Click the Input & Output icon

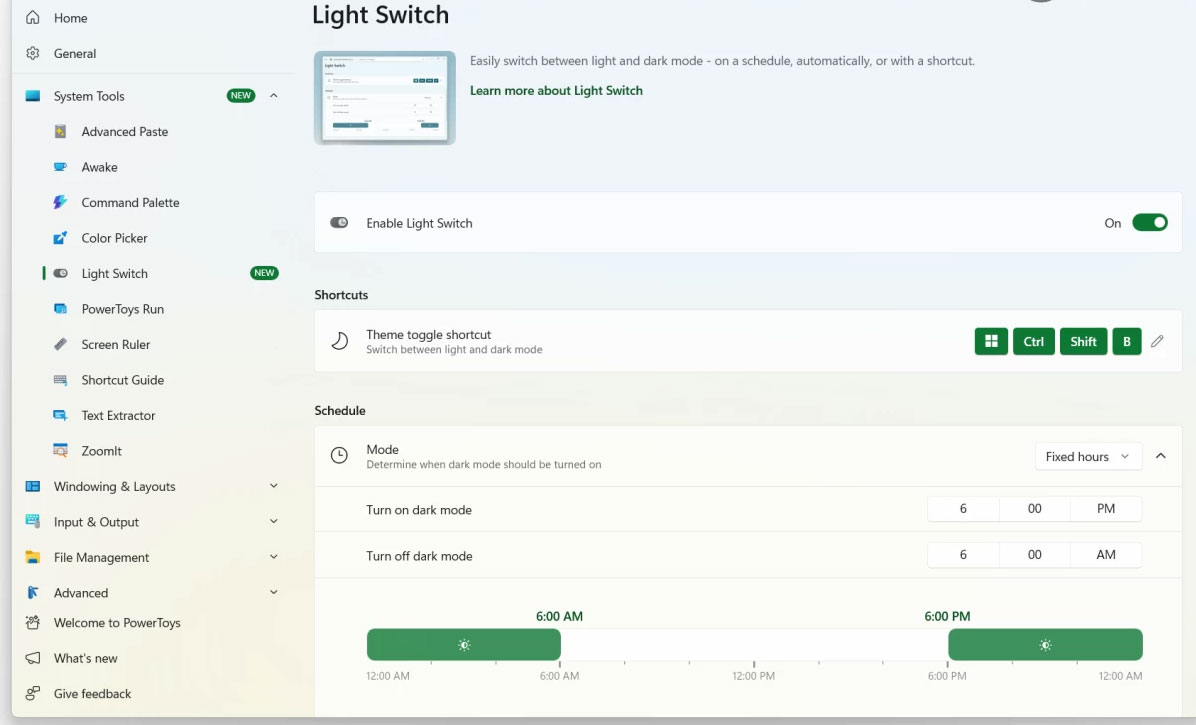pos(33,521)
